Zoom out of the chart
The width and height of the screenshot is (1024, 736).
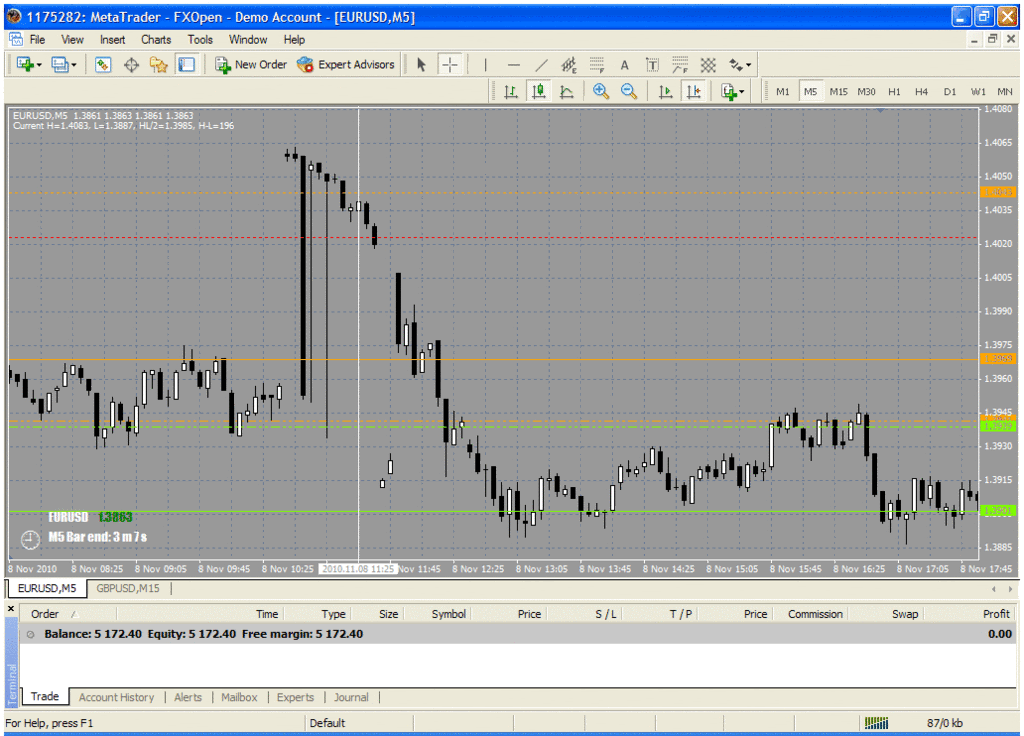[629, 92]
